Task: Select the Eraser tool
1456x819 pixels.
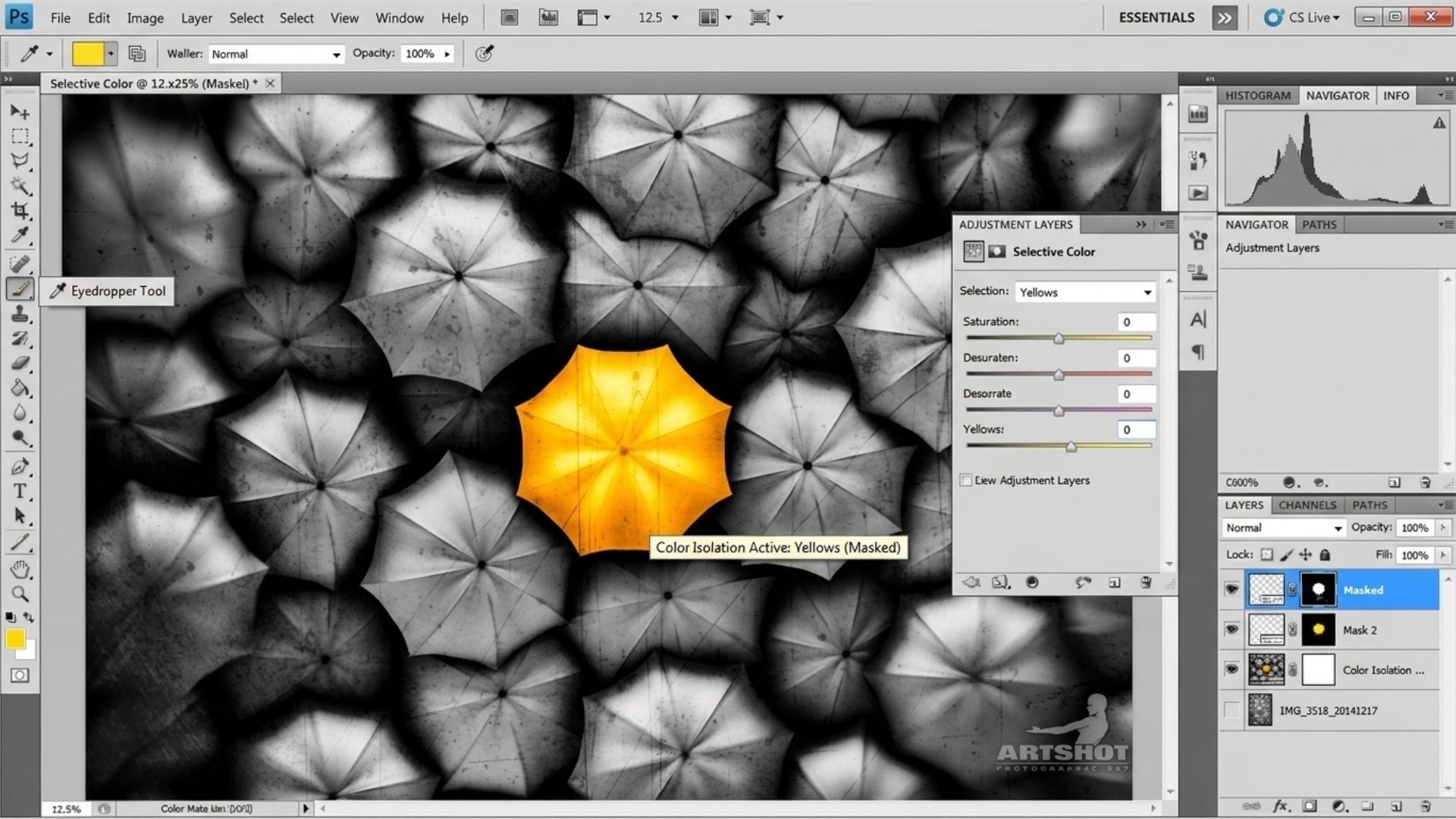Action: (20, 363)
